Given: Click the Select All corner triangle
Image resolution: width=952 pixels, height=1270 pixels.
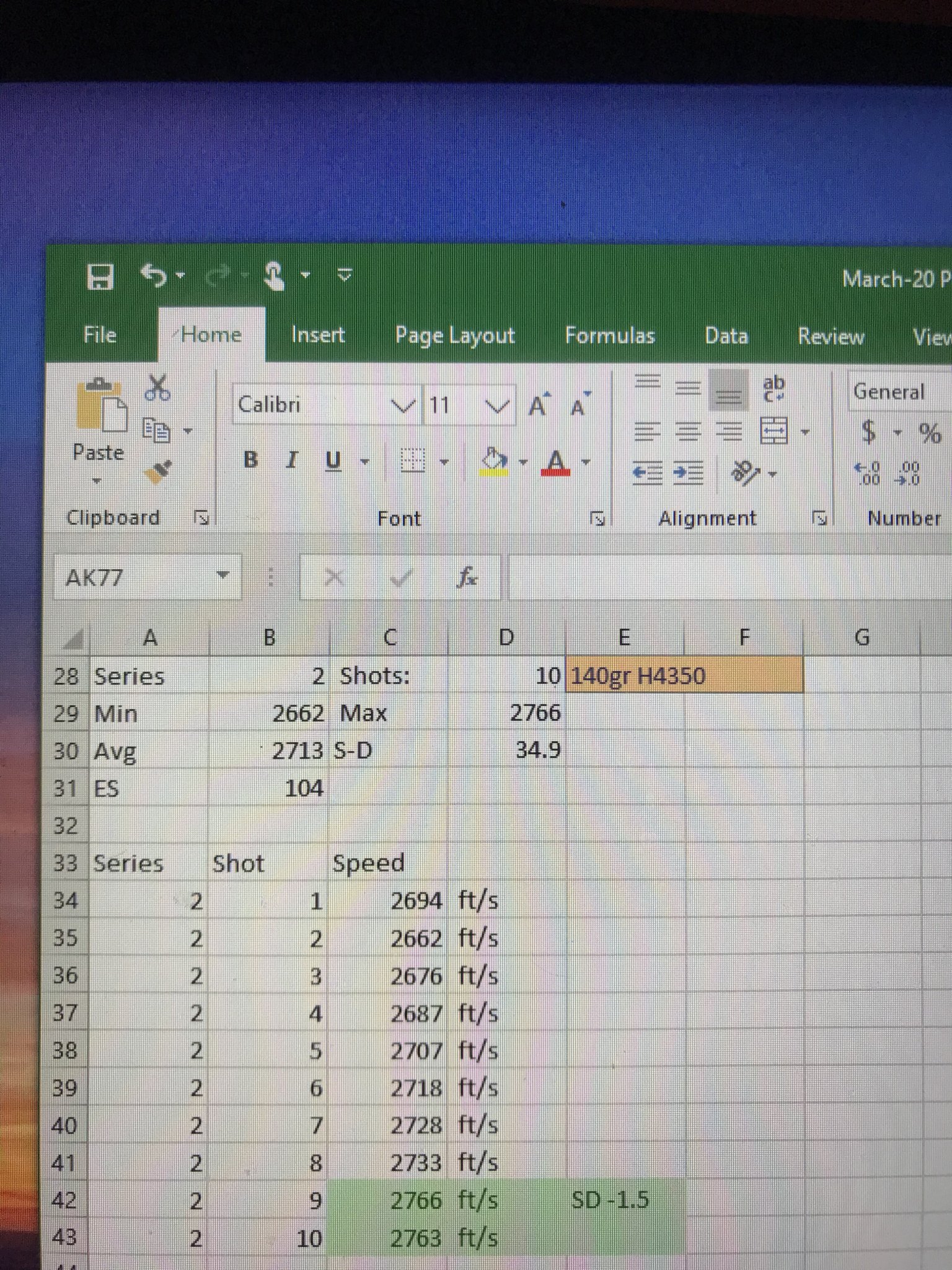Looking at the screenshot, I should tap(73, 638).
